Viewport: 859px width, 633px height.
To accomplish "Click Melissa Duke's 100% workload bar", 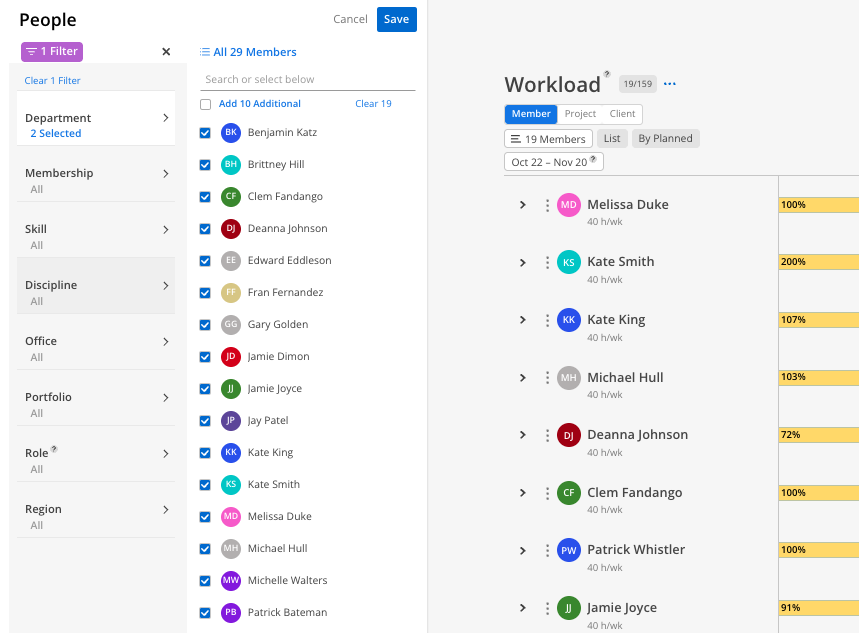I will (x=818, y=205).
